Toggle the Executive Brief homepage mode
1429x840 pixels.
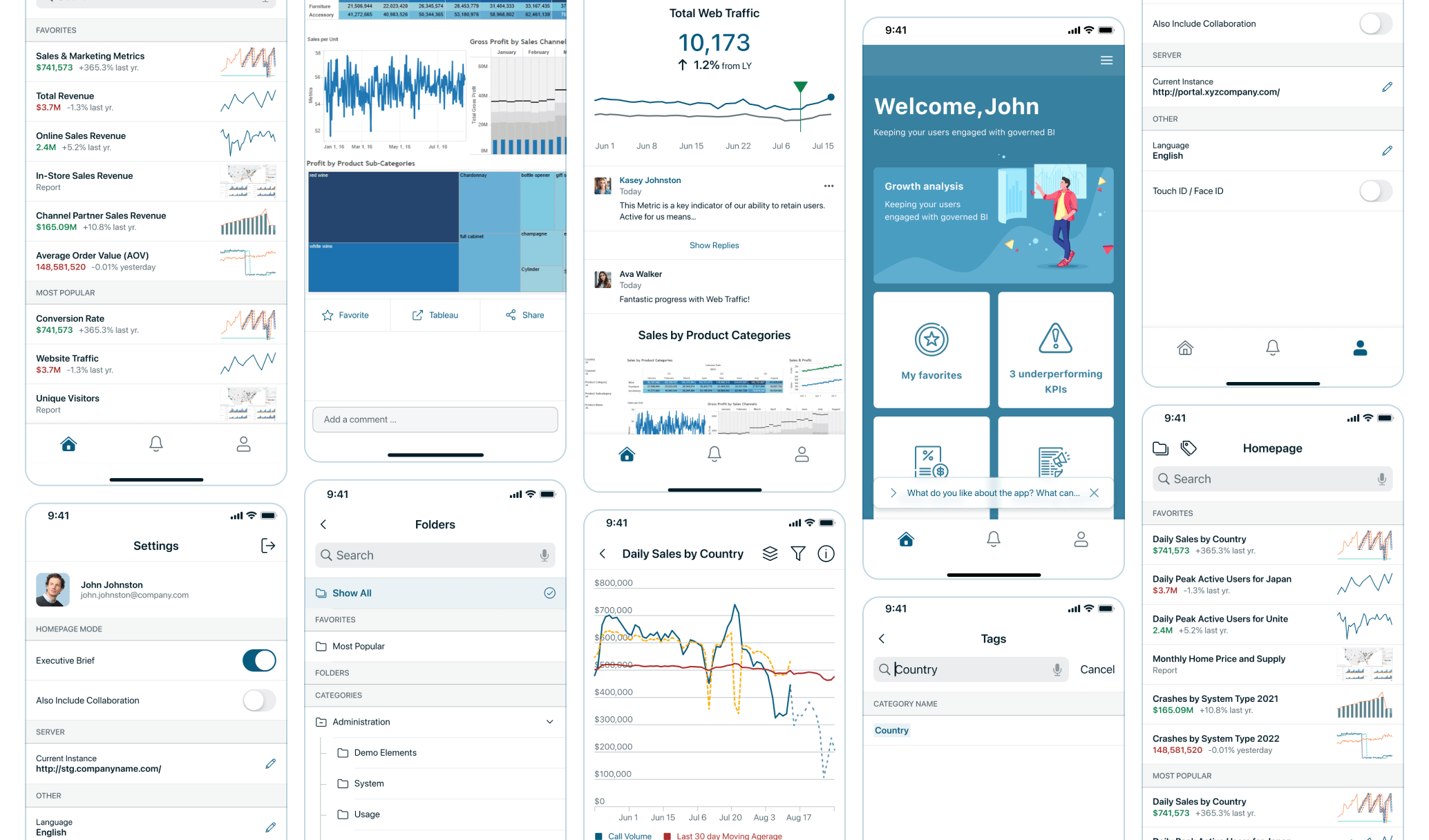(258, 660)
